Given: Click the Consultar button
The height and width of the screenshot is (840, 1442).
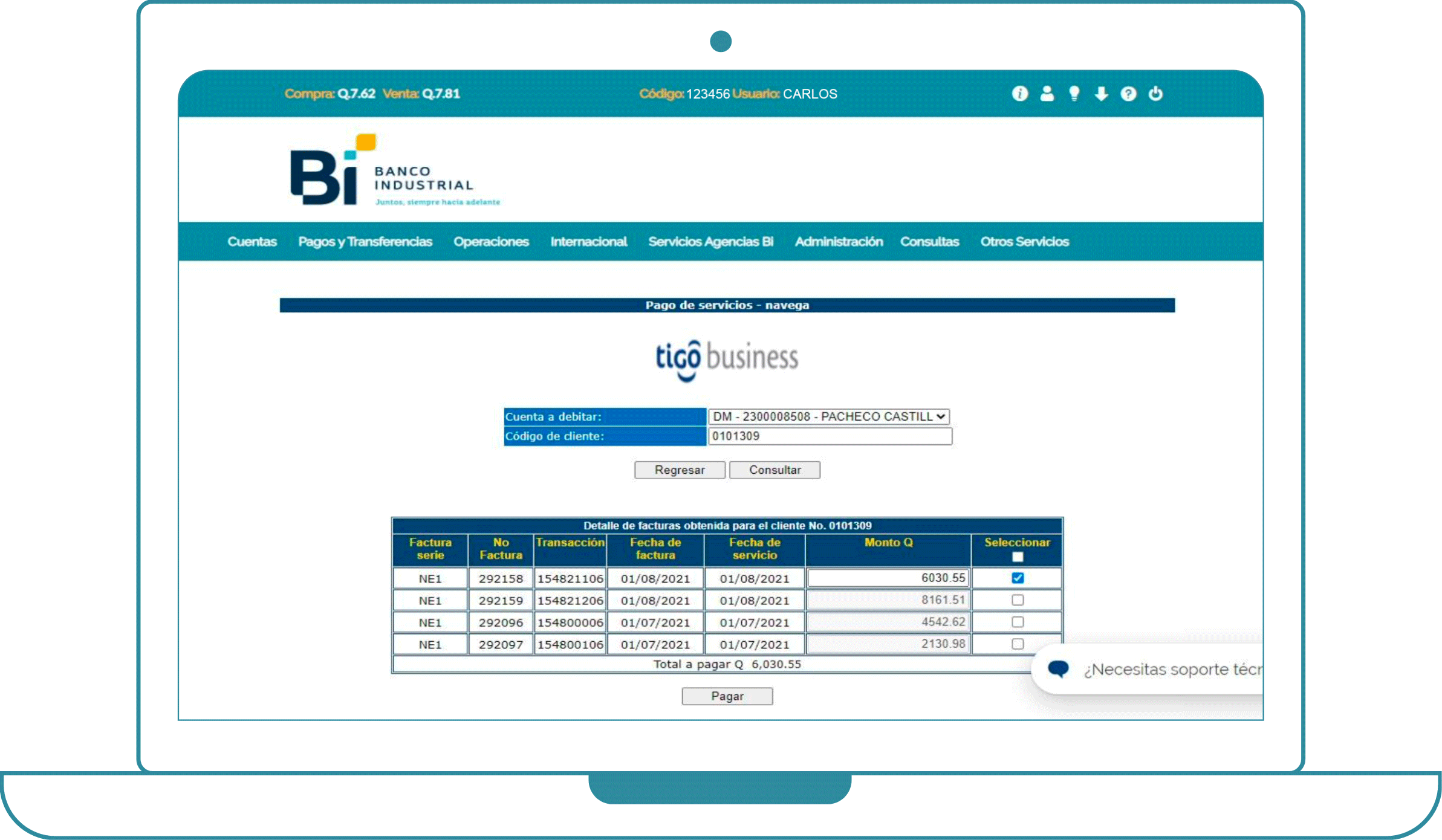Looking at the screenshot, I should point(775,470).
